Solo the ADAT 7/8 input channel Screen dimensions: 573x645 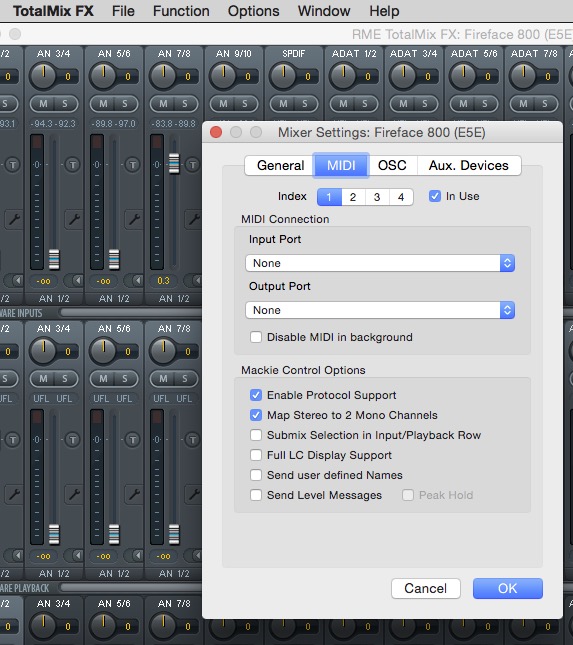(545, 104)
